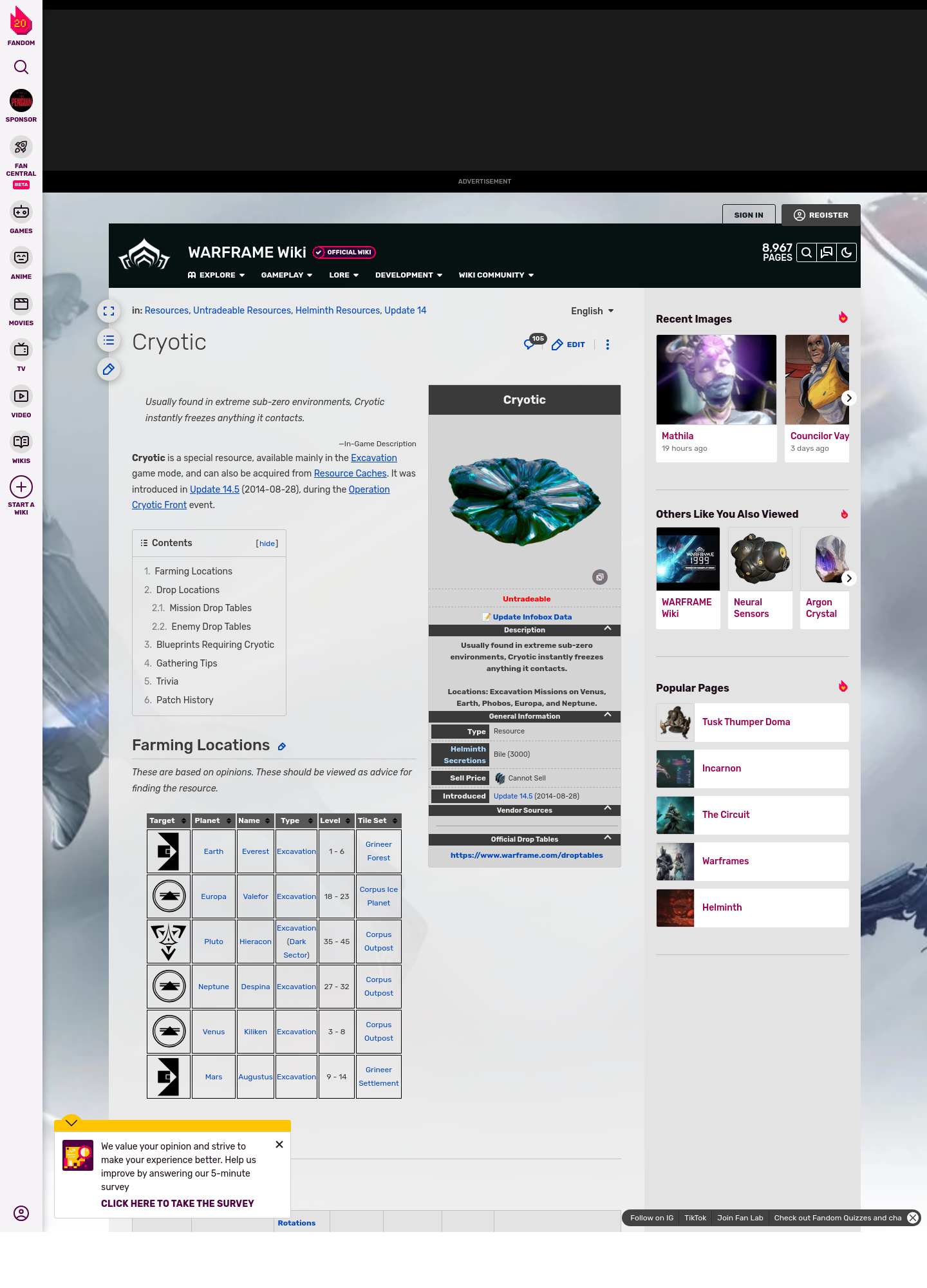Open the table of contents list icon
Image resolution: width=927 pixels, height=1288 pixels.
pyautogui.click(x=109, y=340)
